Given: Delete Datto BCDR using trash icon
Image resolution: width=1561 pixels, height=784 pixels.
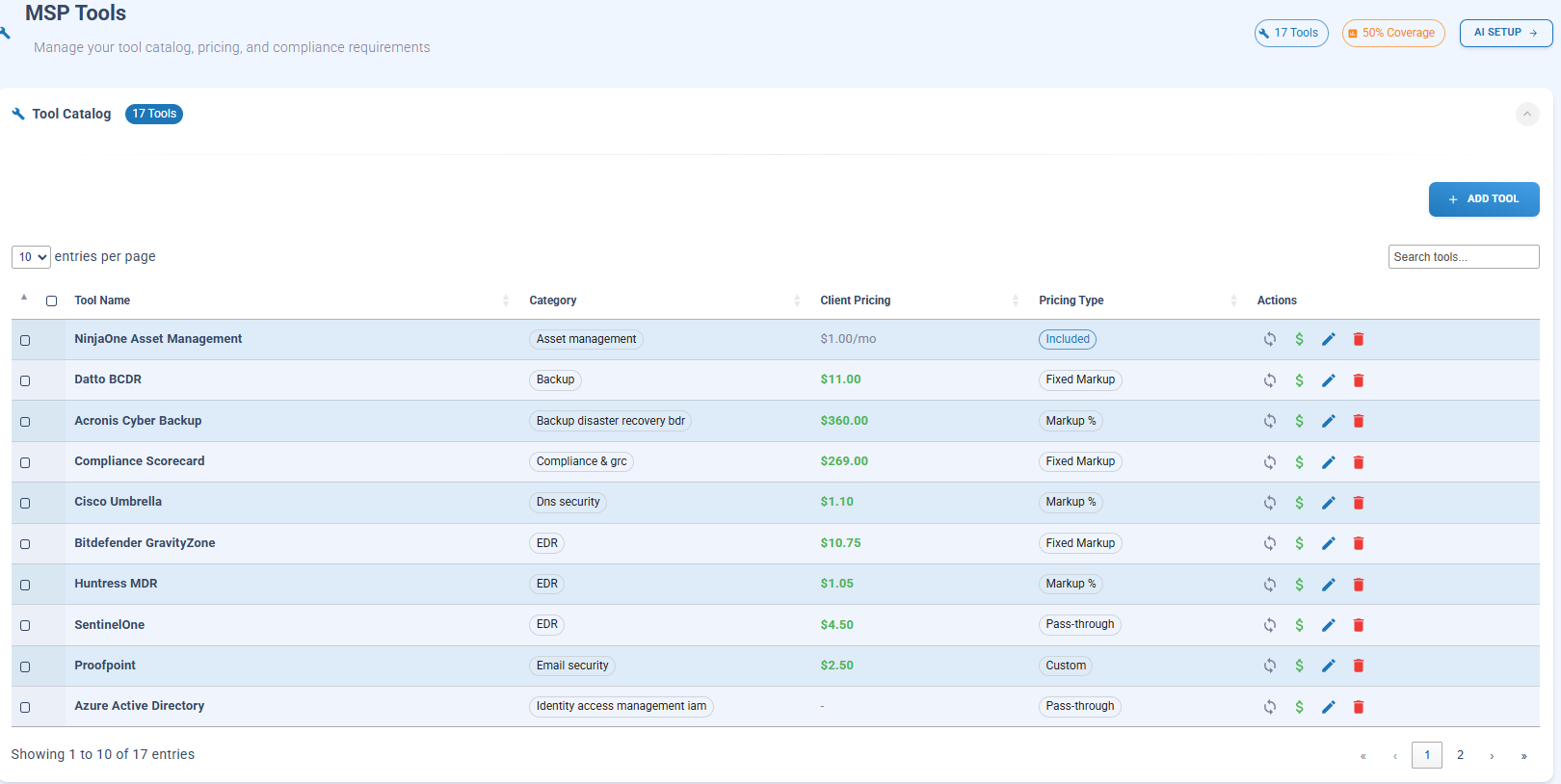Looking at the screenshot, I should click(1359, 380).
